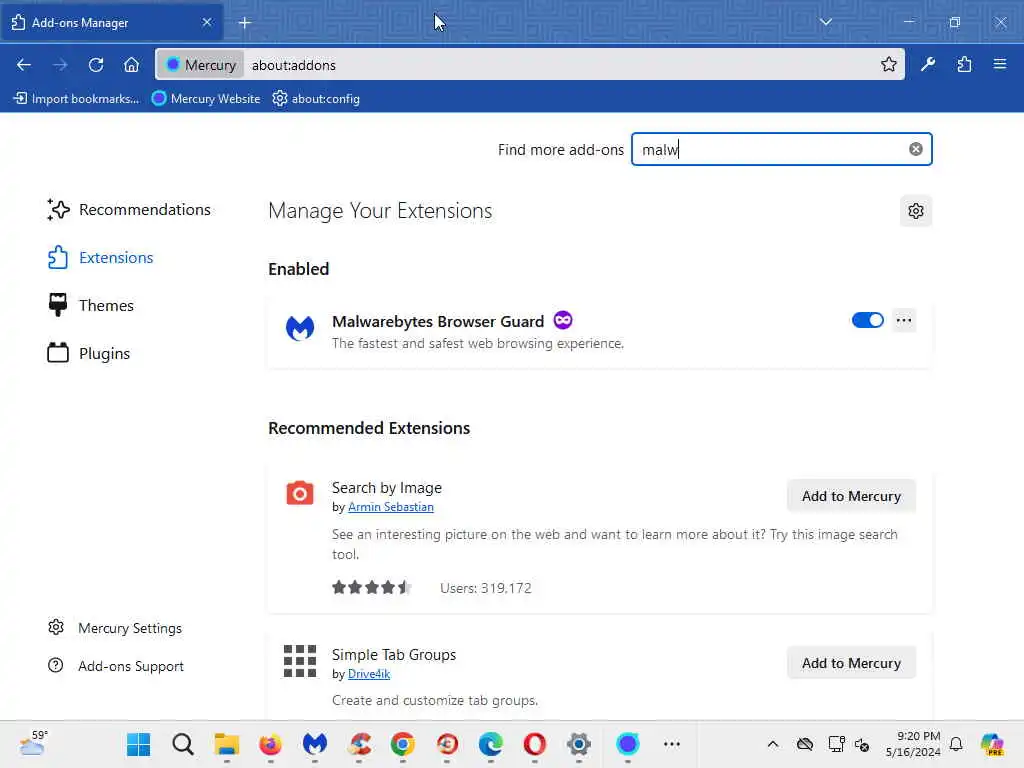Disable Malwarebytes Browser Guard toggle
Screen dimensions: 1024x768
[867, 320]
